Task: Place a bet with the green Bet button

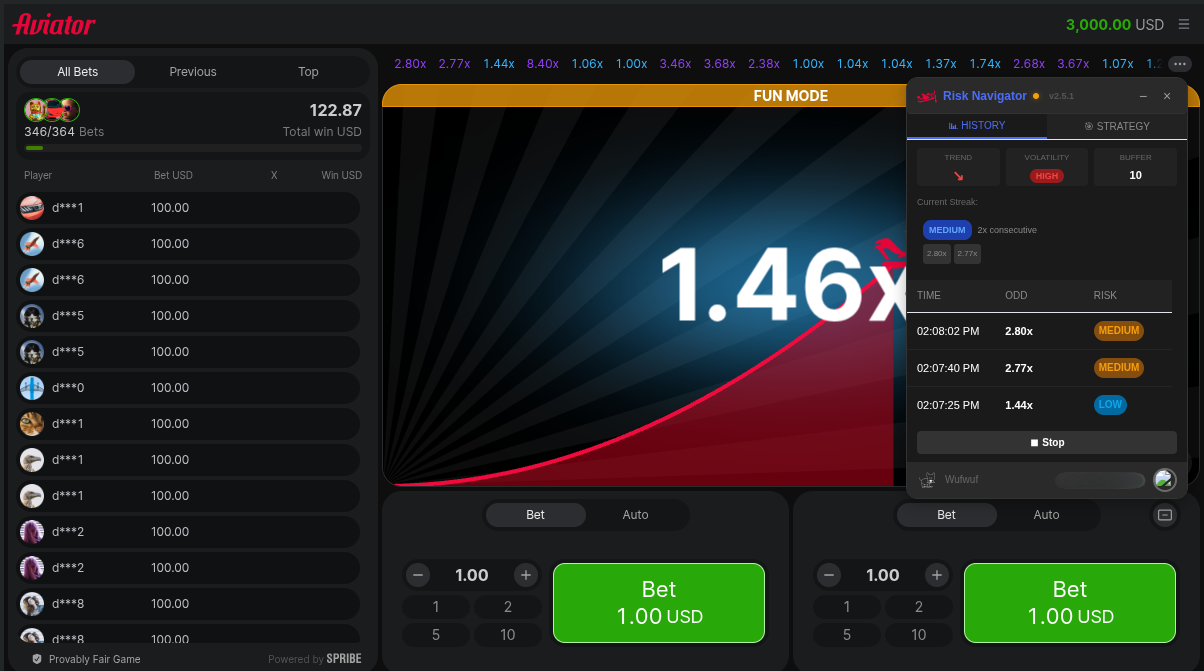Action: (658, 603)
